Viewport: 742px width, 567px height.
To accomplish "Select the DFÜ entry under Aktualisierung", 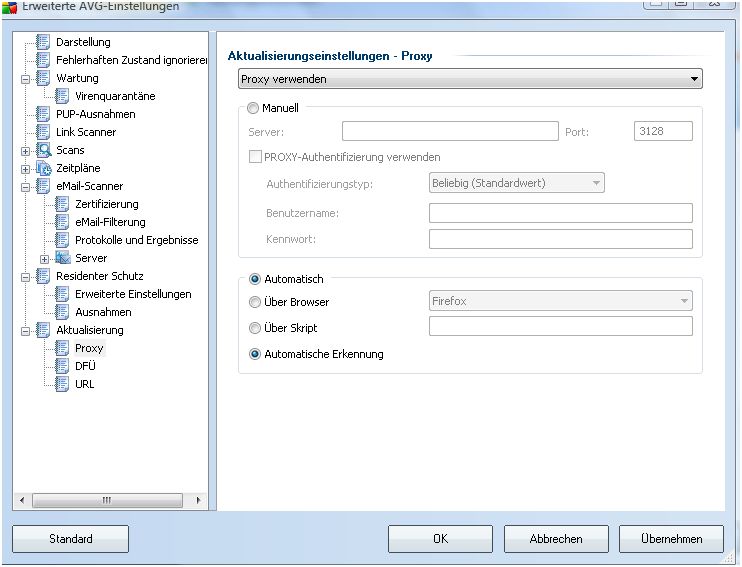I will pos(85,366).
